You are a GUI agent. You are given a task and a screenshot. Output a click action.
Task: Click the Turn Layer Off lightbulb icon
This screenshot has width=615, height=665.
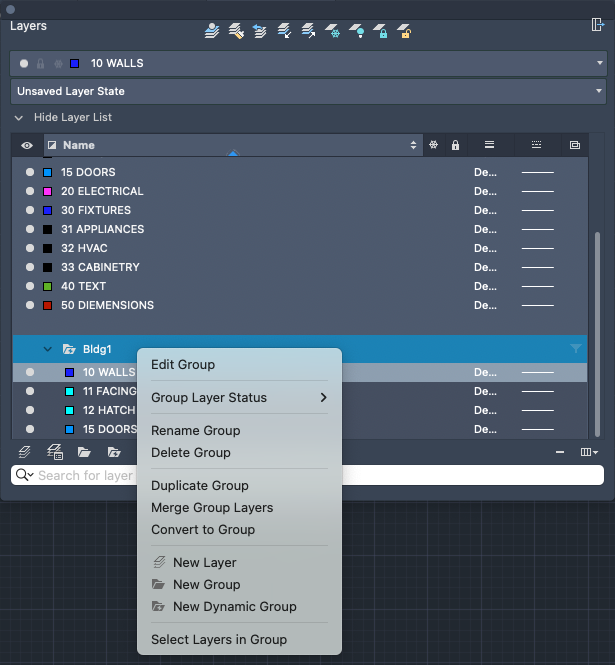[357, 31]
